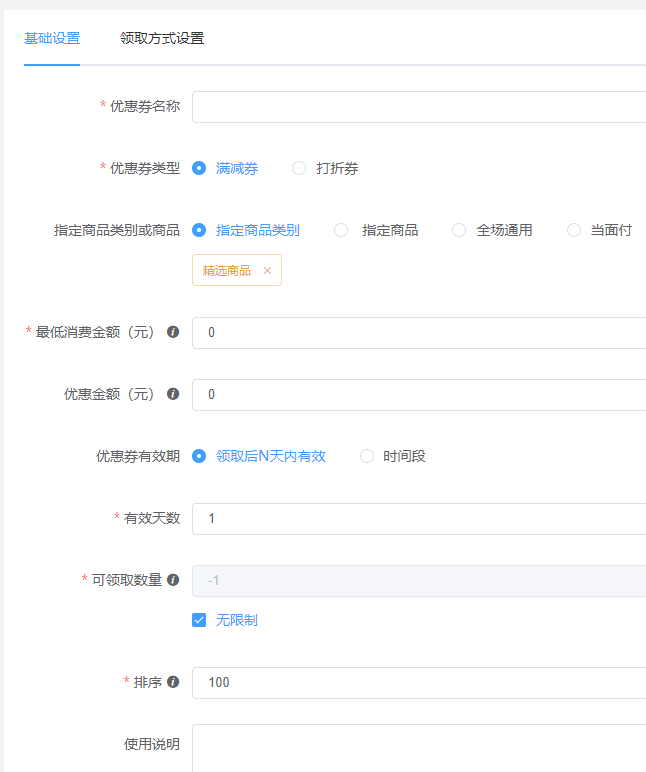
Task: Click info icon beside 最低消费金额
Action: pyautogui.click(x=173, y=332)
